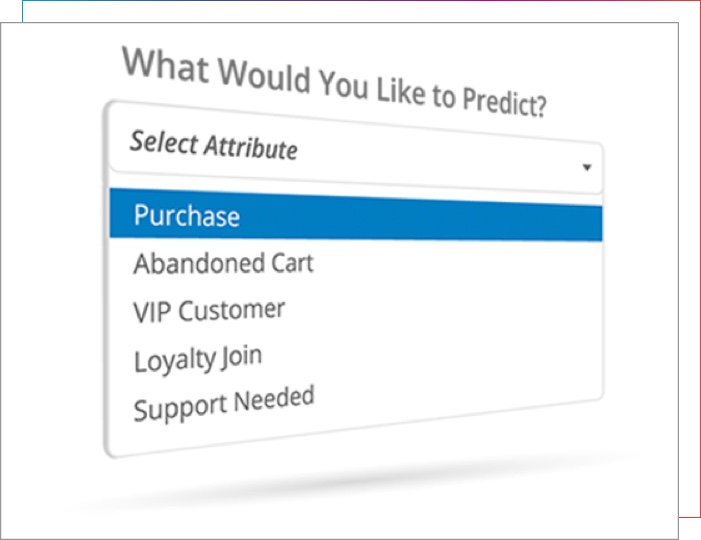Select Abandoned Cart from the list
Screen dimensions: 701x540
tap(223, 264)
